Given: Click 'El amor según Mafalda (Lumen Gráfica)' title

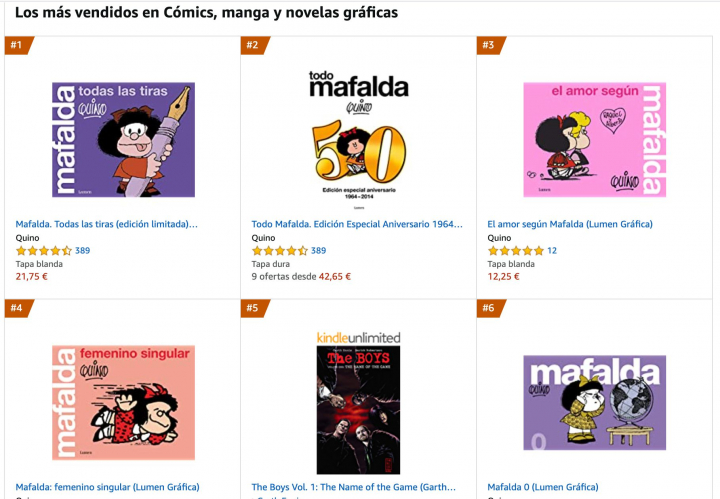Looking at the screenshot, I should coord(570,224).
